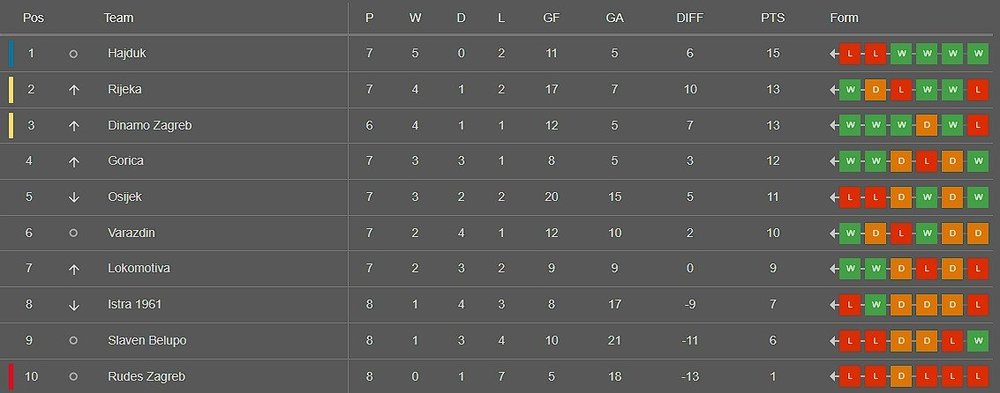Screen dimensions: 1000x393
Task: Click the up arrow icon beside Gorica
Action: [73, 162]
